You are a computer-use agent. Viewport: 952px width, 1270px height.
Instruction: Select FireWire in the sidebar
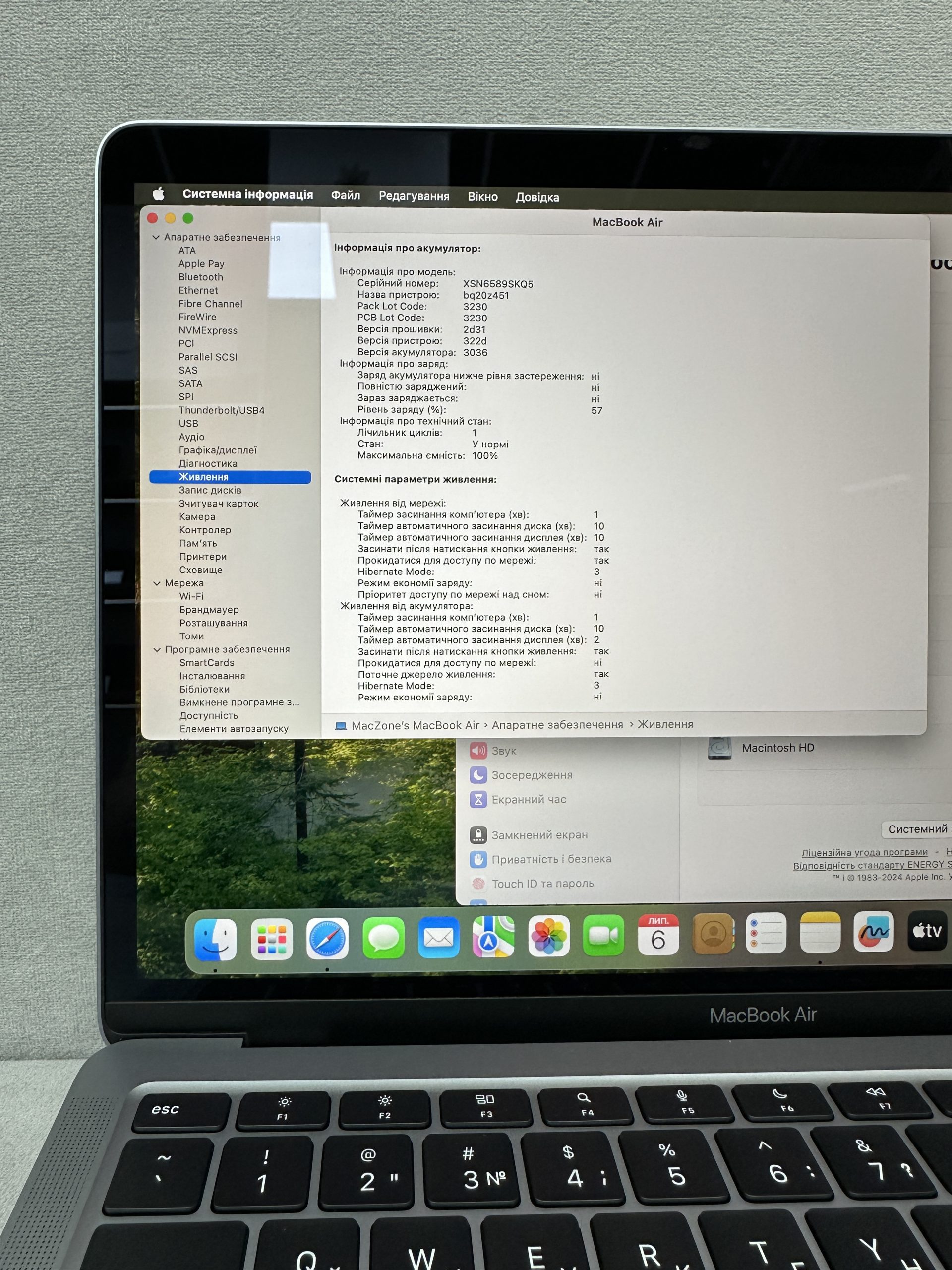[x=197, y=317]
